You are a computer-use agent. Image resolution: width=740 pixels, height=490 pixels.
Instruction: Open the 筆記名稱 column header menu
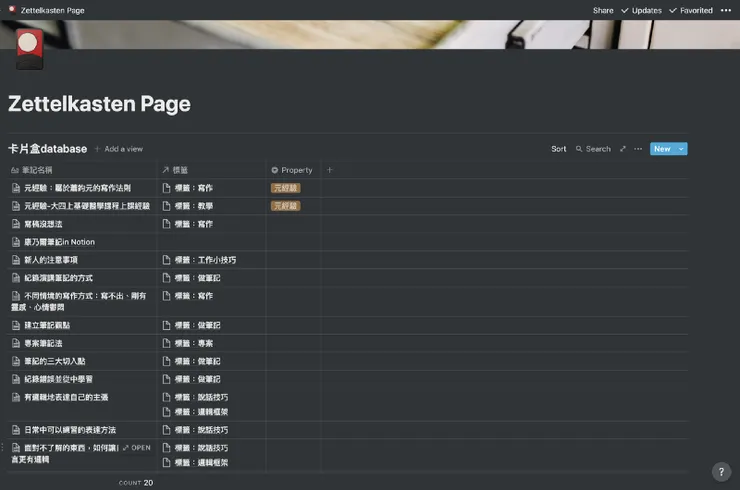coord(32,170)
